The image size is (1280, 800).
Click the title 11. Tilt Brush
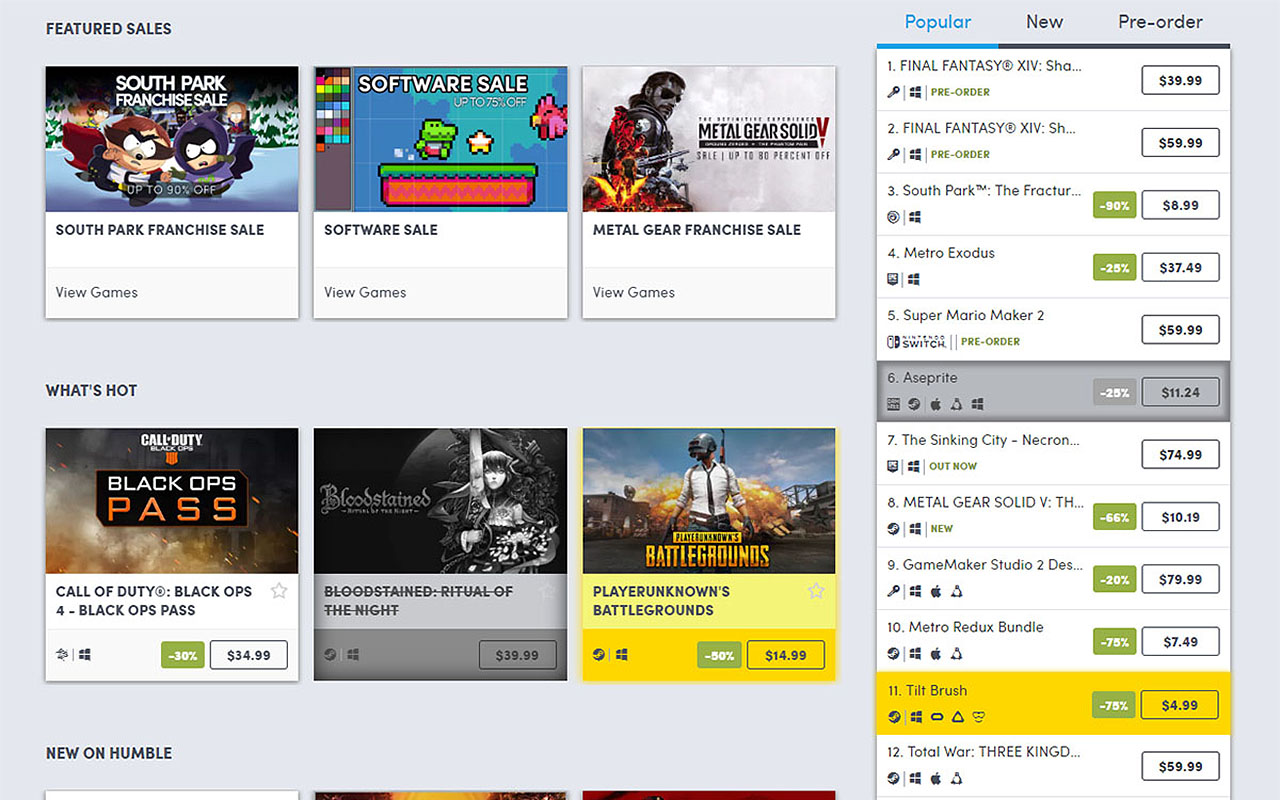927,690
